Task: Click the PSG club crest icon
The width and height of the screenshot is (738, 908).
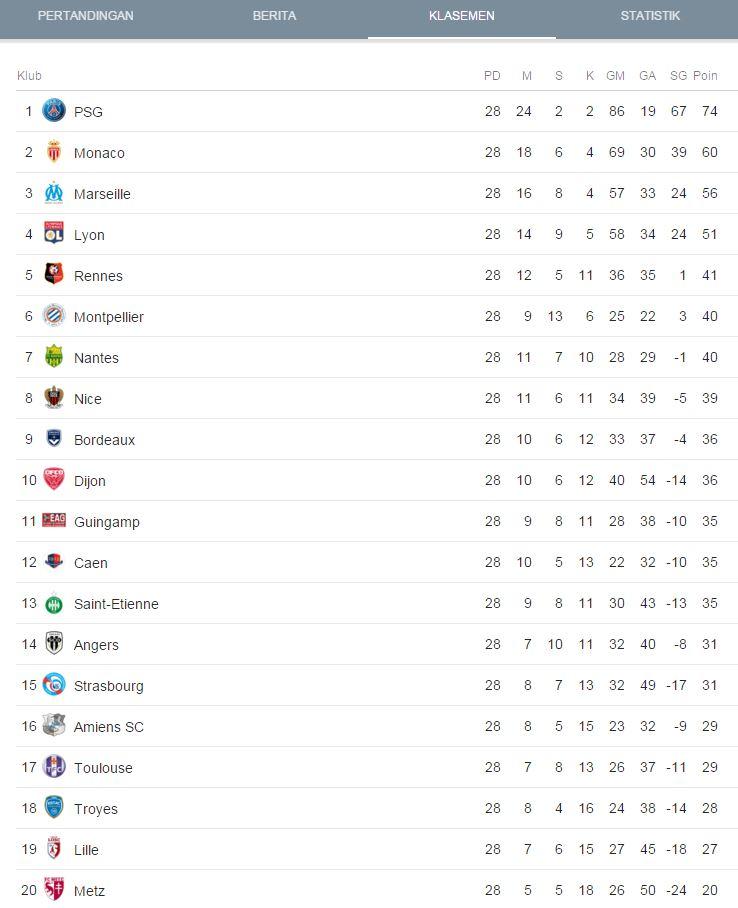Action: tap(54, 110)
